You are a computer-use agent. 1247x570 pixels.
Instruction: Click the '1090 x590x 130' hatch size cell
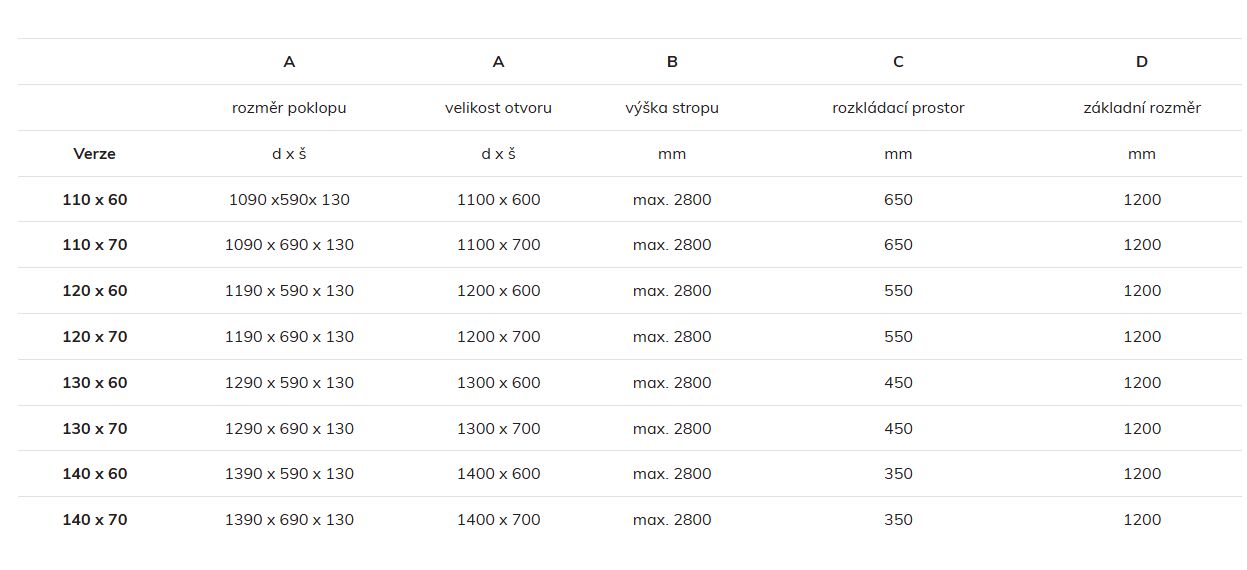click(x=289, y=200)
